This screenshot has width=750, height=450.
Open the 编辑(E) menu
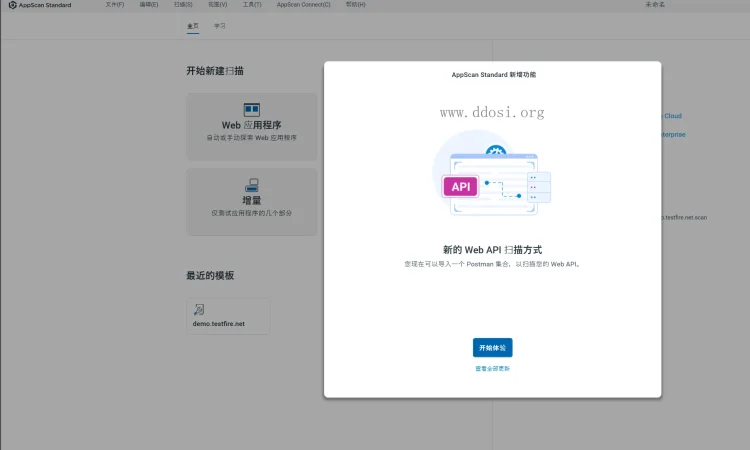point(149,4)
